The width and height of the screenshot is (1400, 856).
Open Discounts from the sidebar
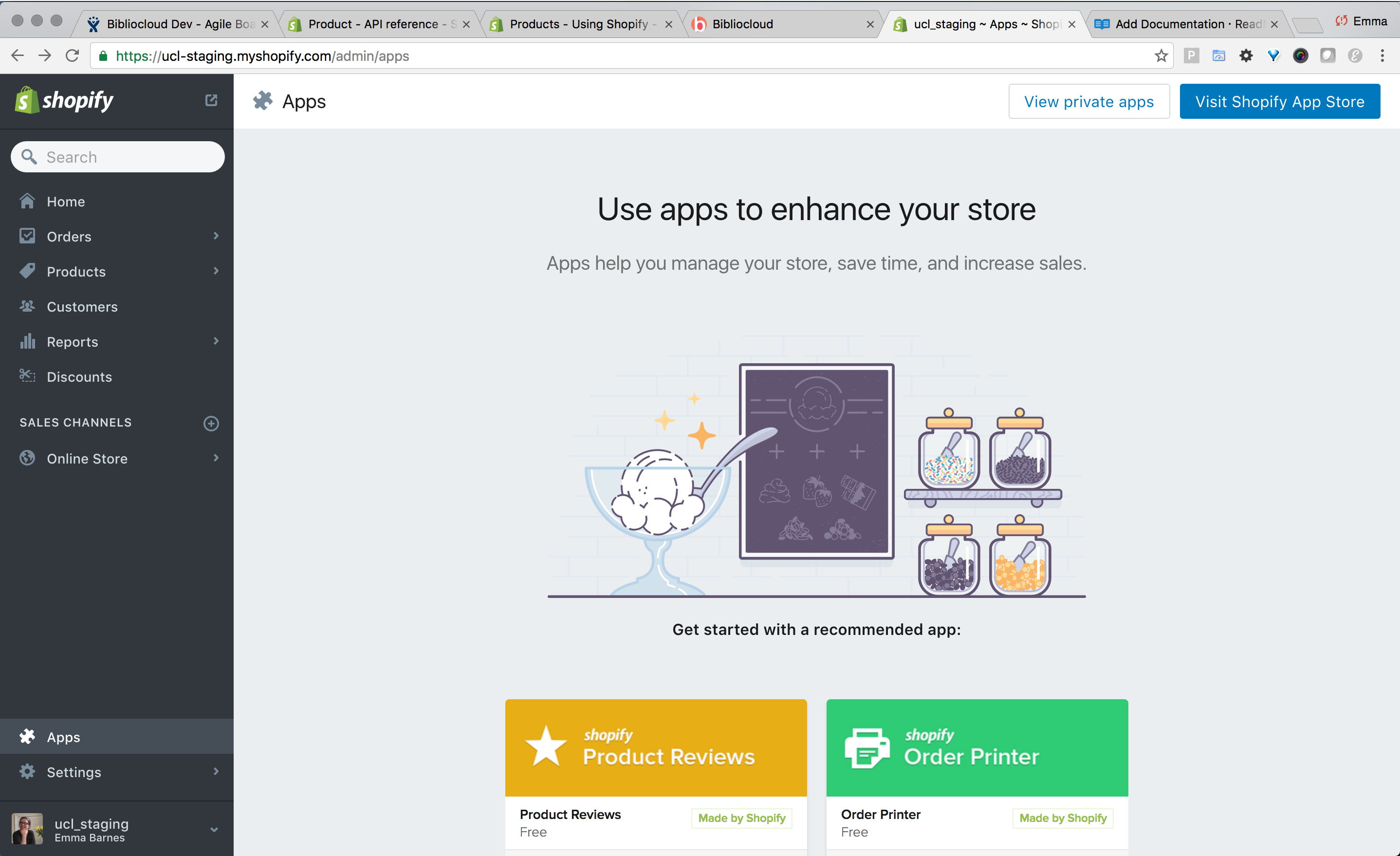pyautogui.click(x=79, y=377)
